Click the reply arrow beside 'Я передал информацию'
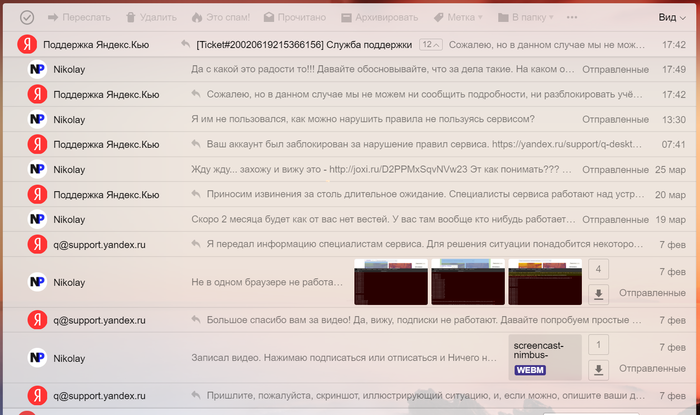 pos(196,244)
